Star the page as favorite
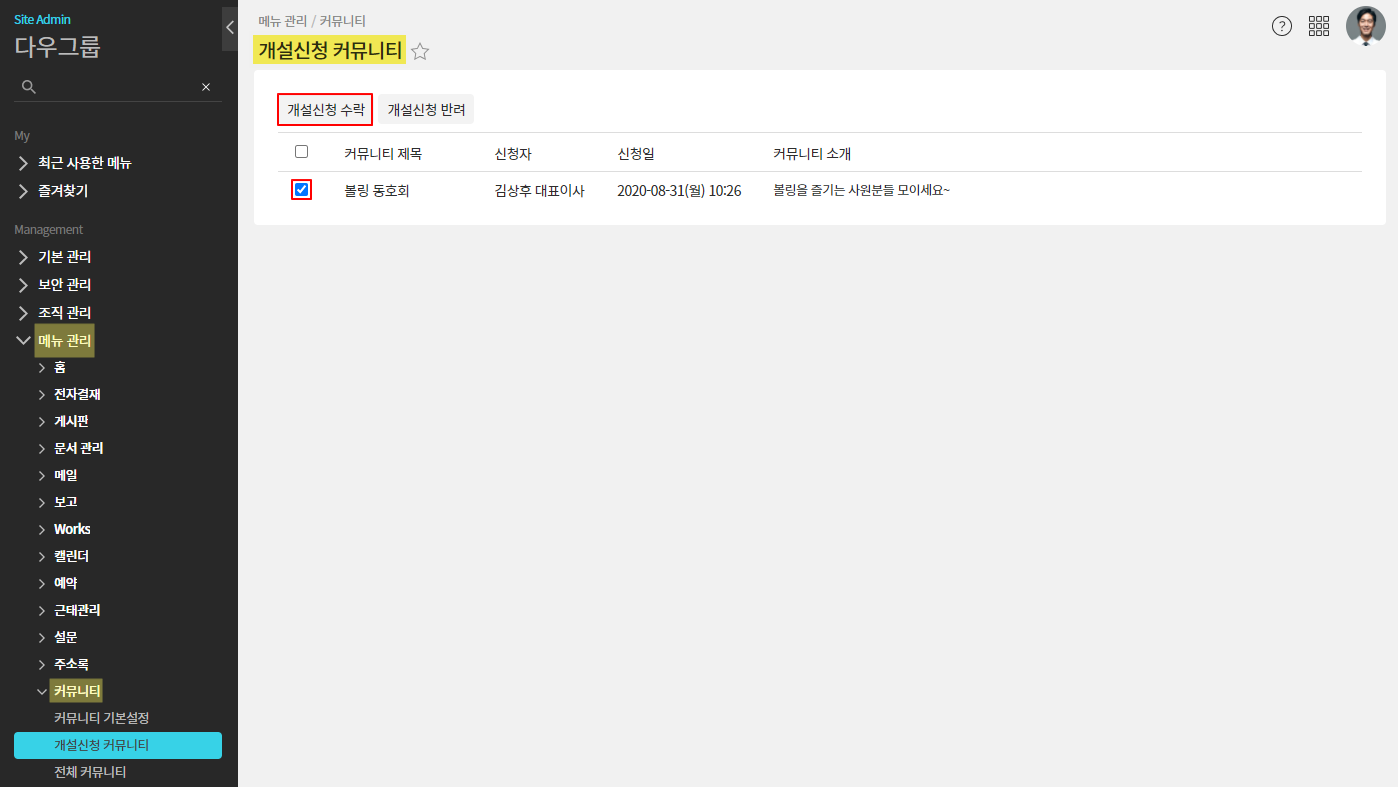 (x=420, y=52)
